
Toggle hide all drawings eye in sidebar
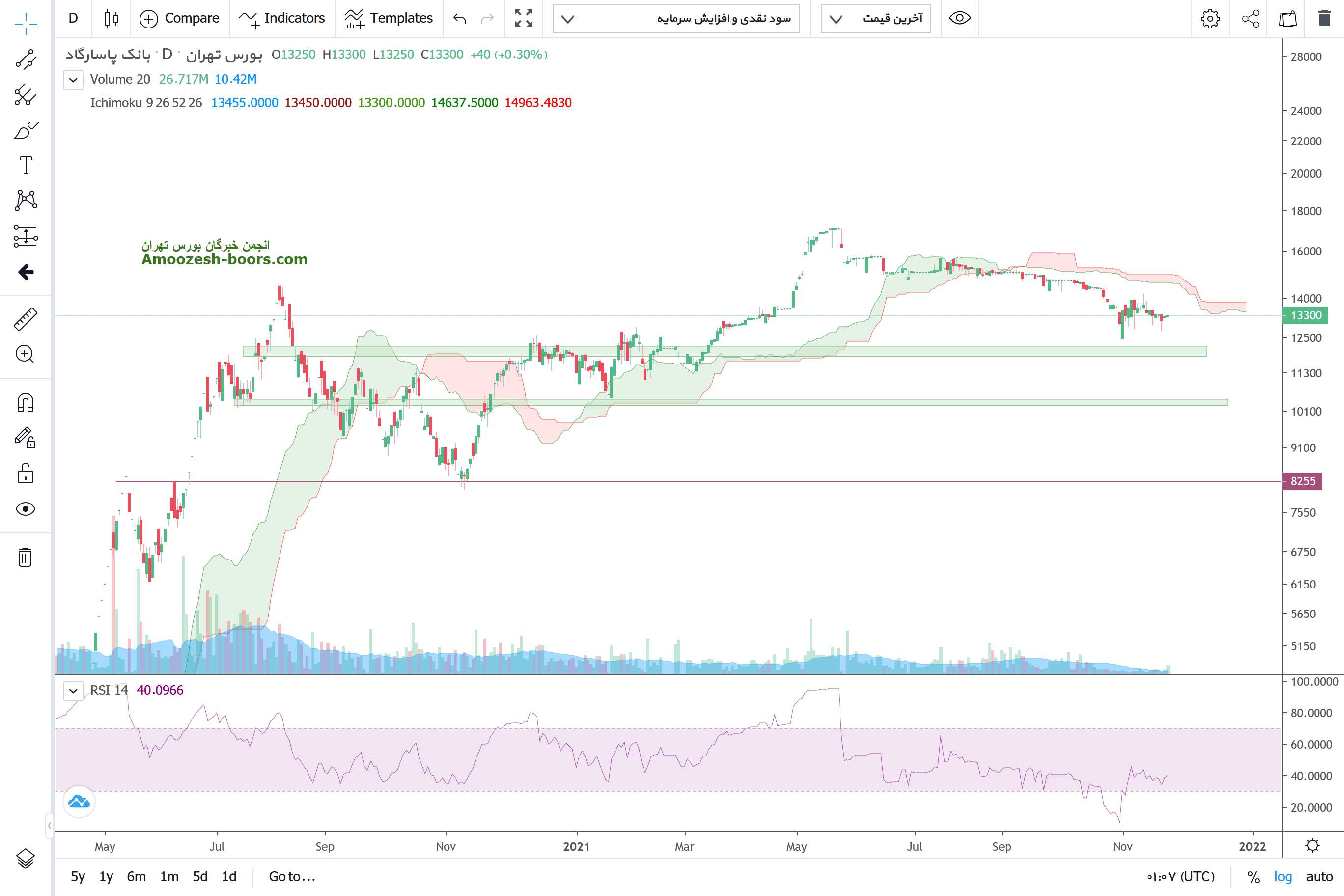tap(26, 508)
